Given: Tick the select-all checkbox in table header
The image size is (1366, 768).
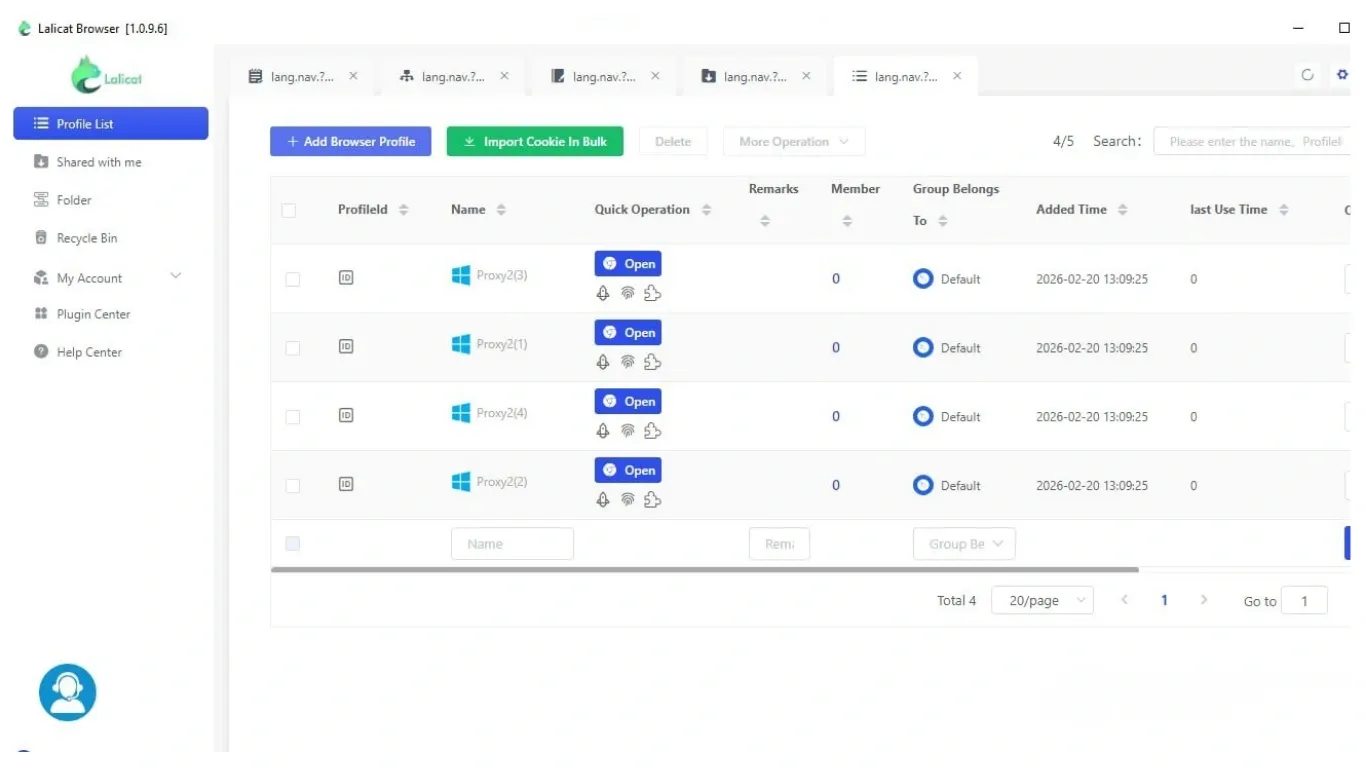Looking at the screenshot, I should point(289,210).
